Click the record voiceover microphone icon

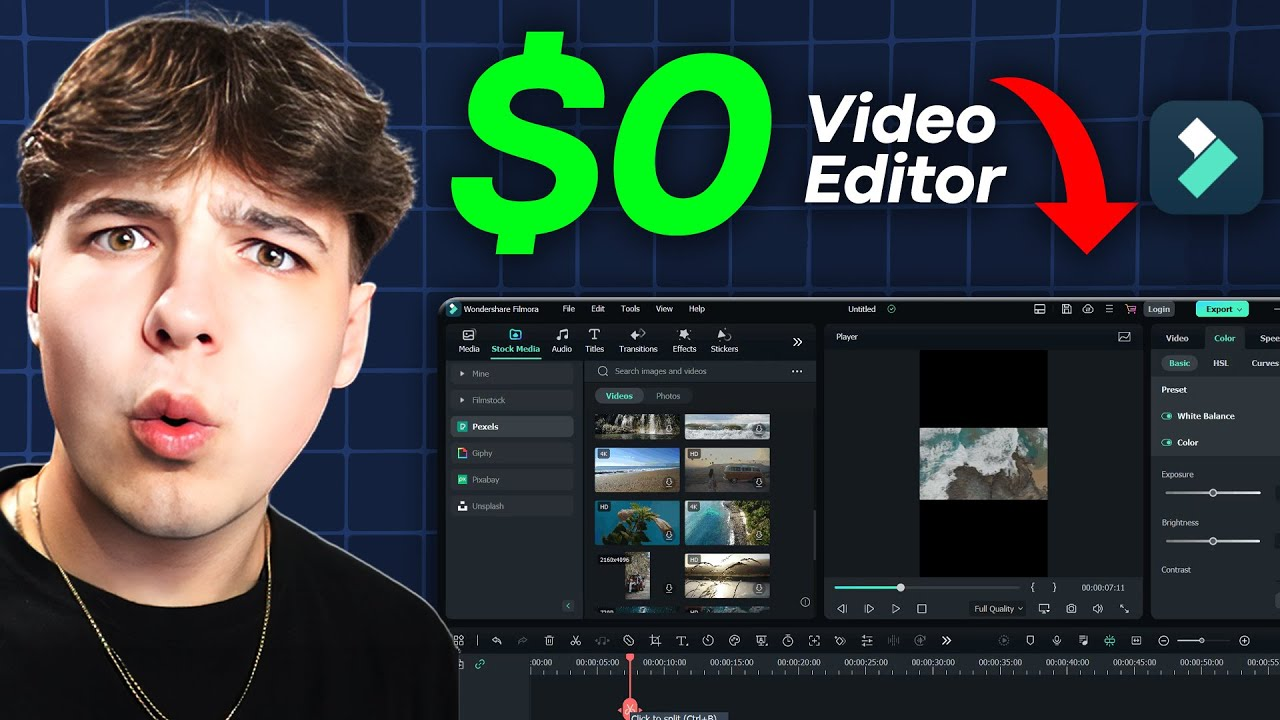coord(1057,641)
